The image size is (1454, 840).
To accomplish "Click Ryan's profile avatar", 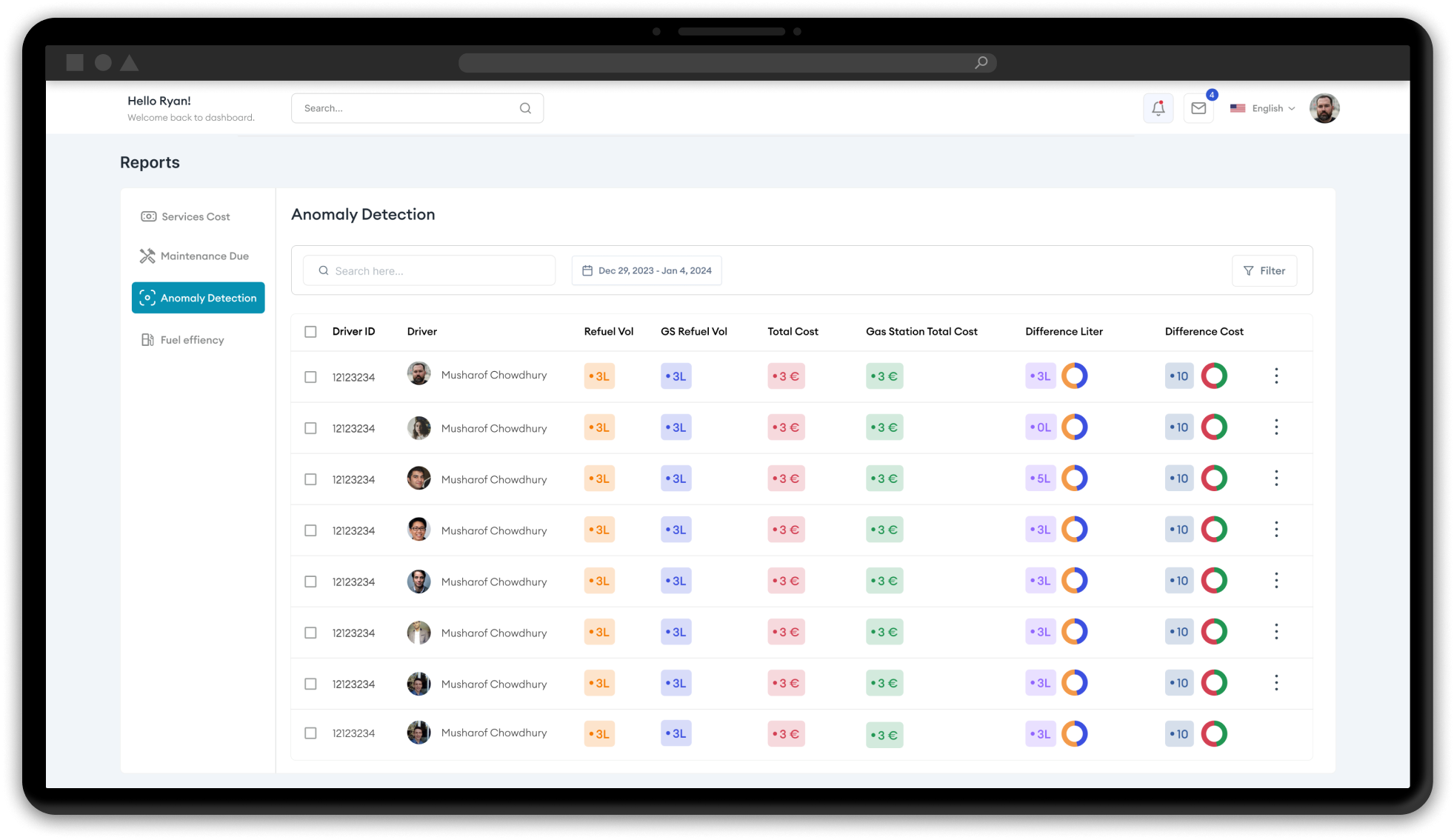I will 1324,109.
